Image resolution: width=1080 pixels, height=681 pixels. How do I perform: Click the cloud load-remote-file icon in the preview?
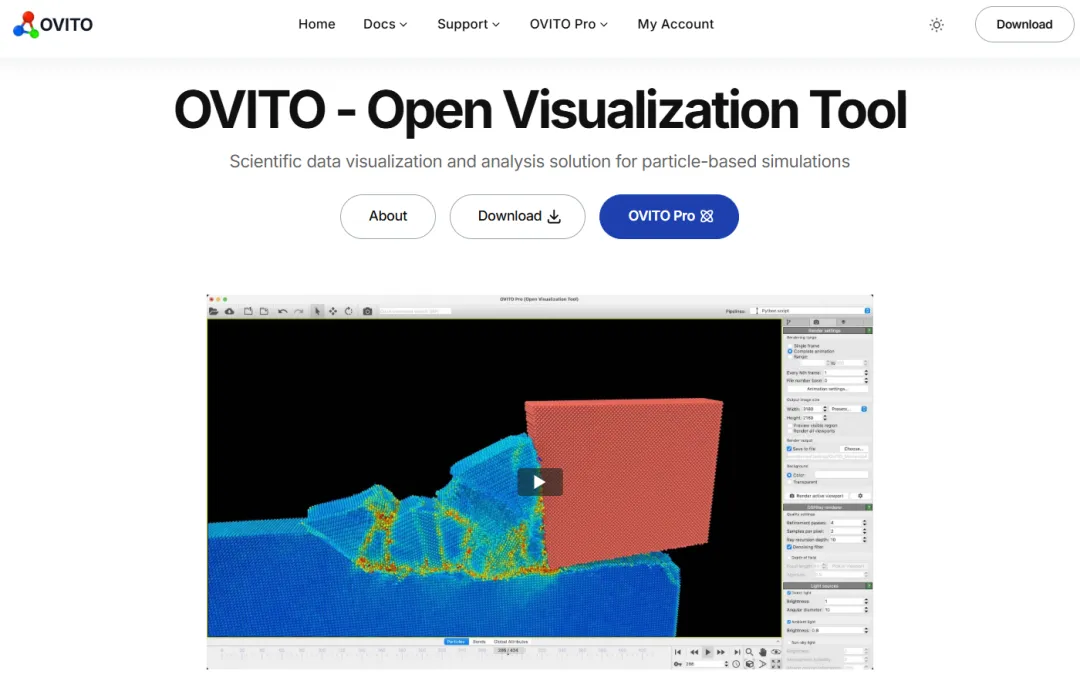(229, 311)
